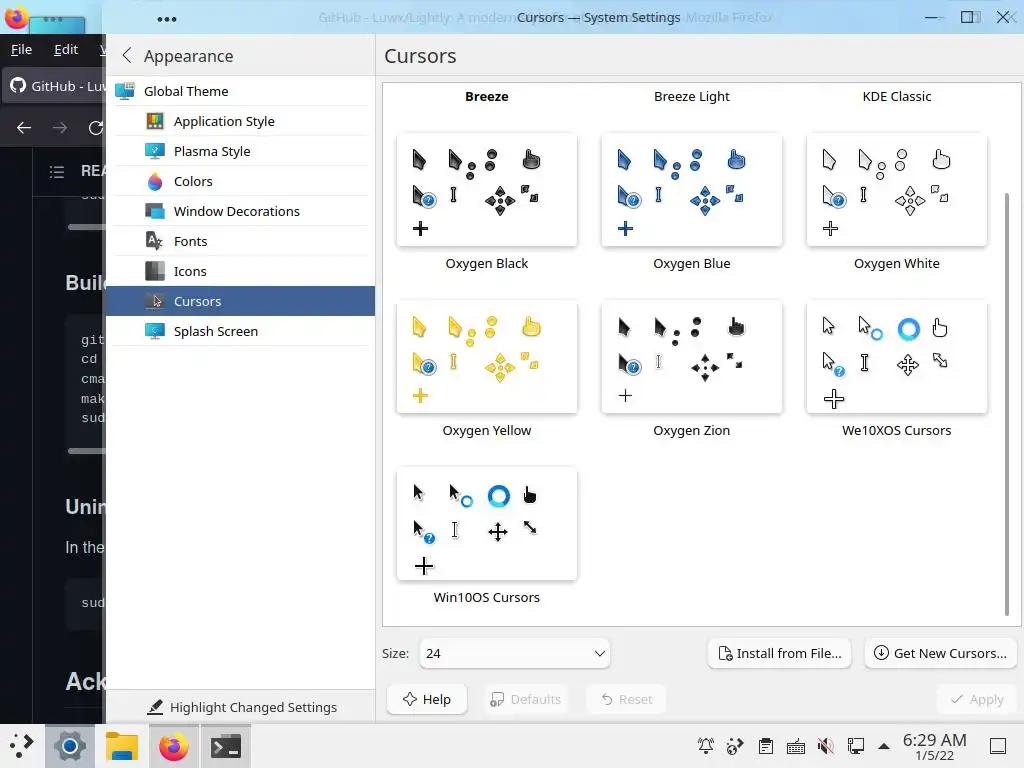Expand hidden system tray icons
This screenshot has width=1024, height=768.
click(884, 746)
